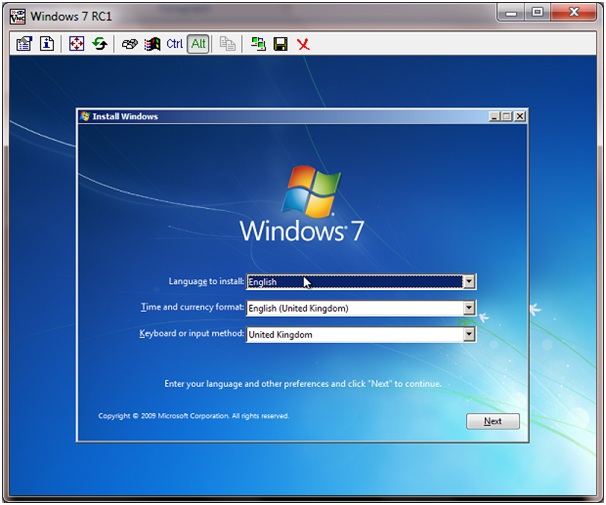
Task: Open VNC connection options icon
Action: 24,44
